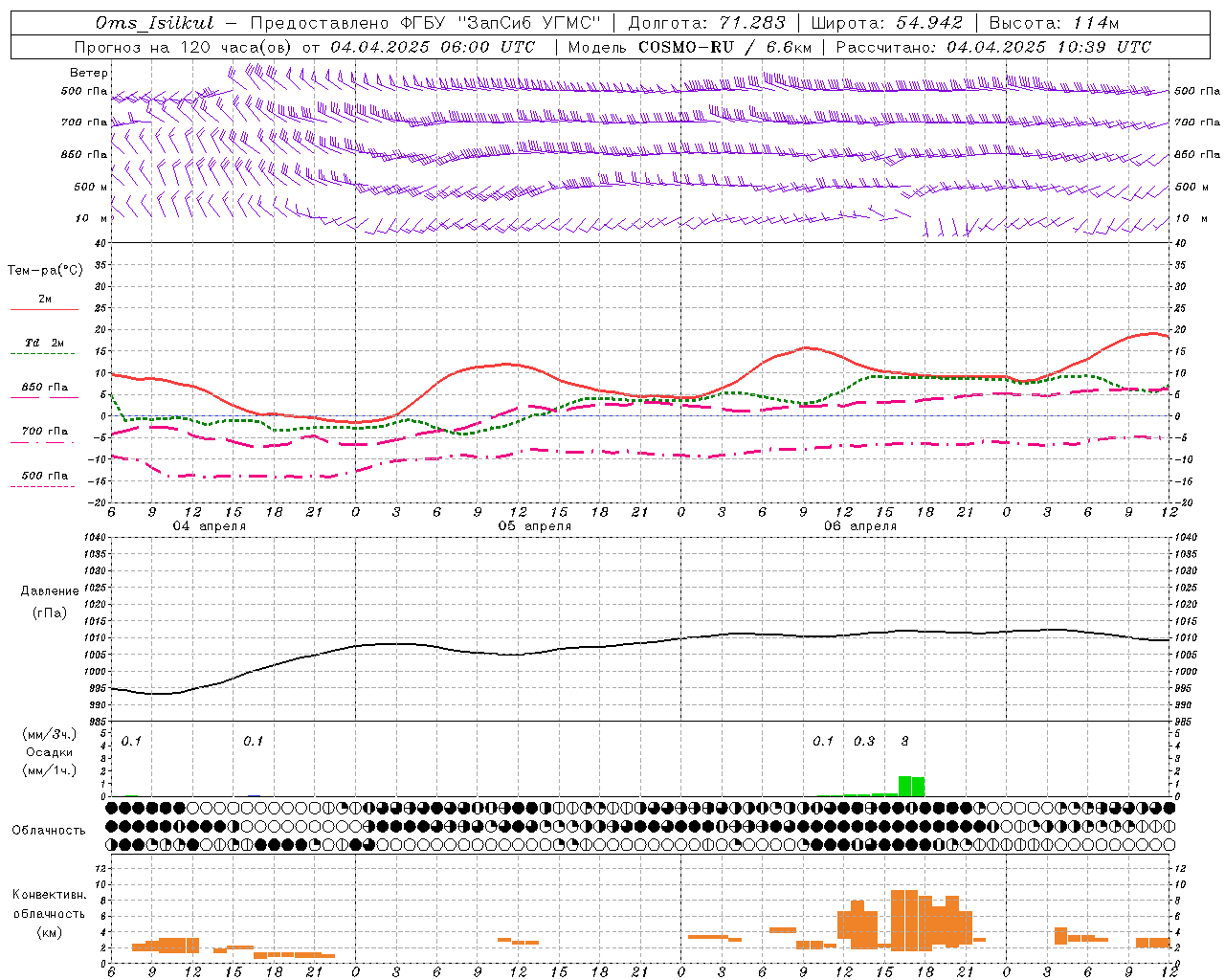Click the Давление pressure panel label

(50, 591)
